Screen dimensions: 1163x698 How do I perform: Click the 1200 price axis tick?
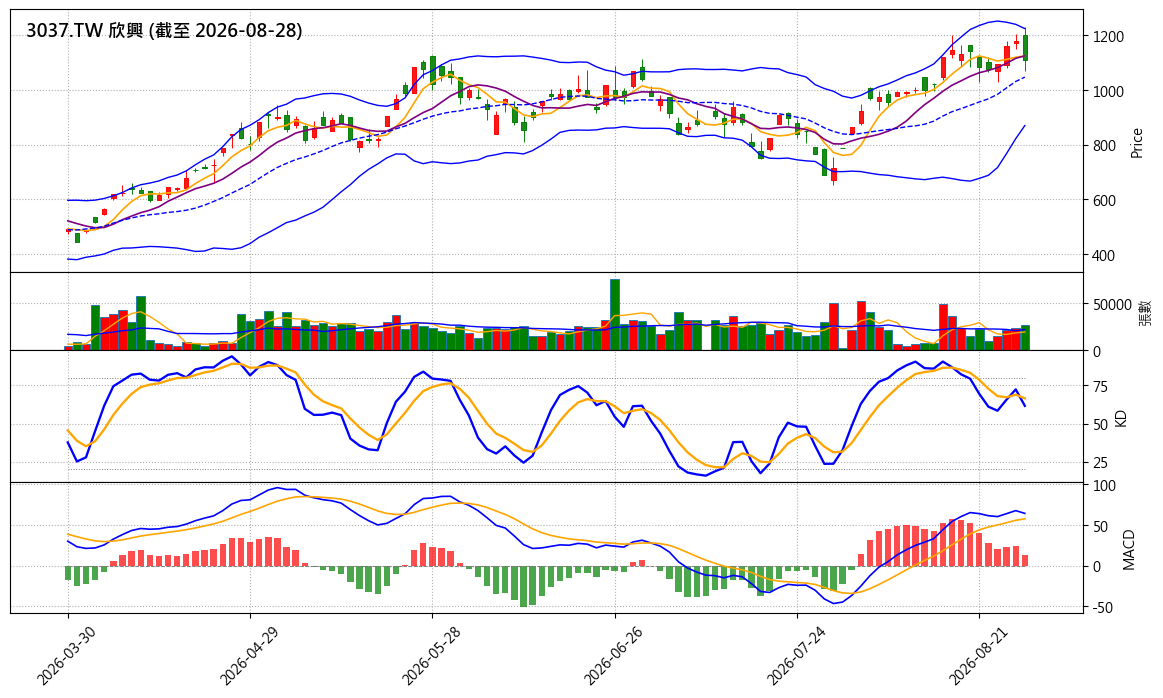1108,36
